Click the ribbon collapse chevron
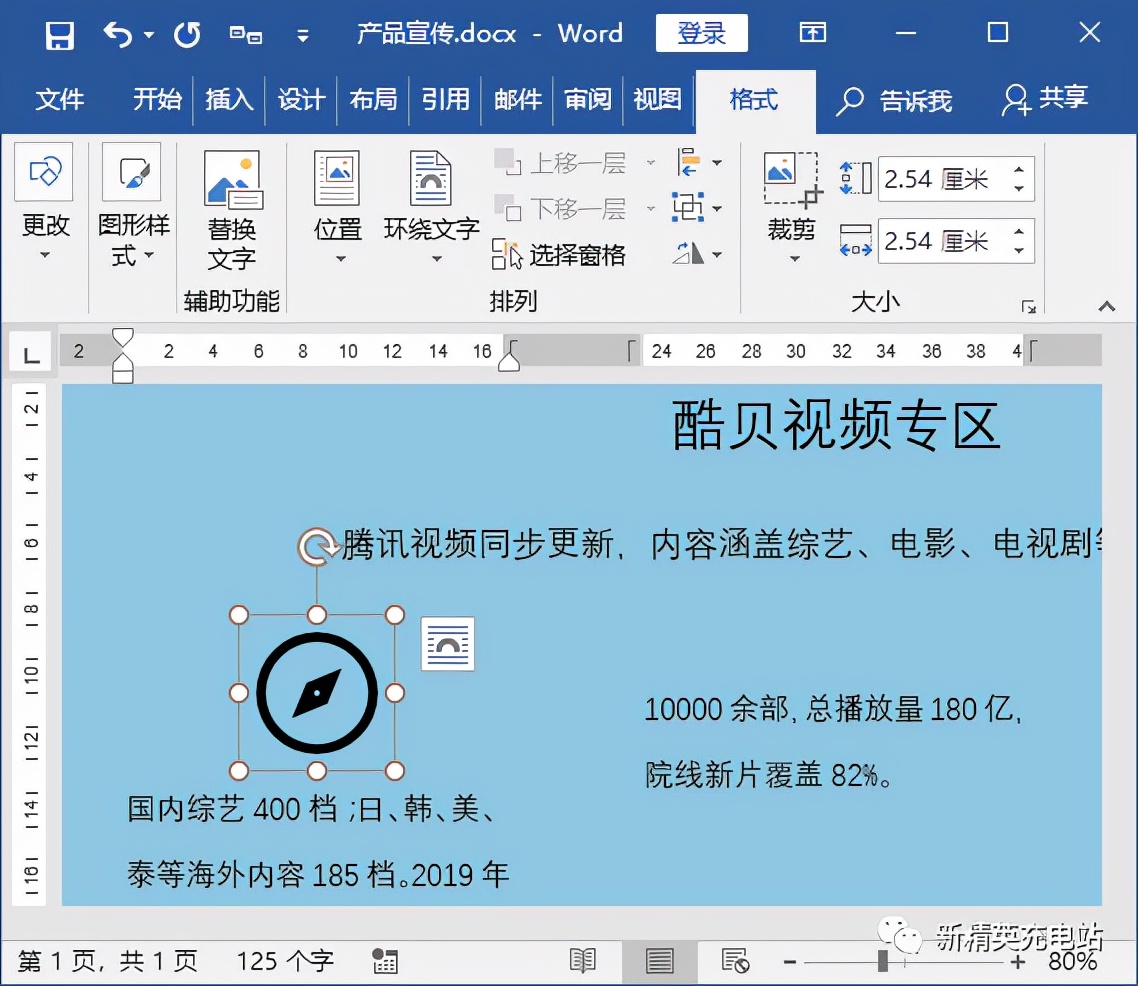 pos(1106,307)
